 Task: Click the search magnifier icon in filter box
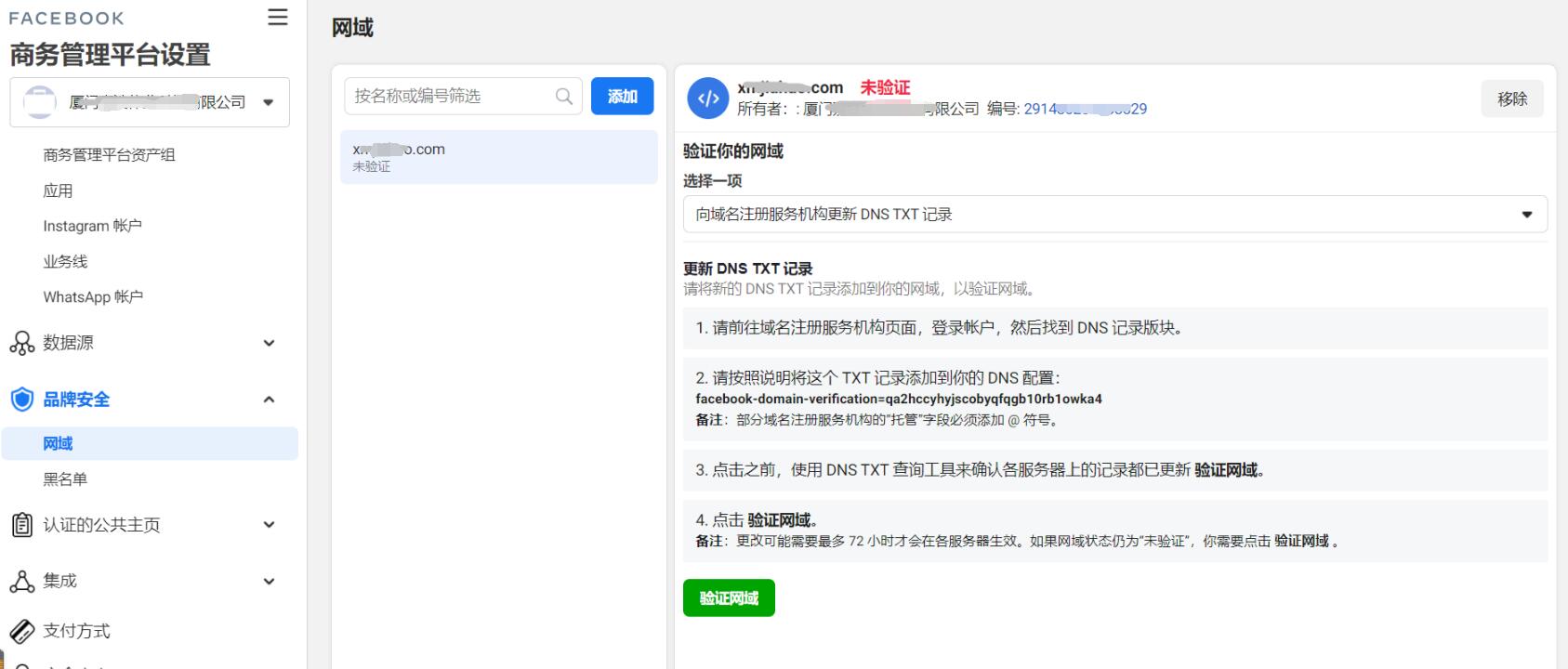click(563, 96)
